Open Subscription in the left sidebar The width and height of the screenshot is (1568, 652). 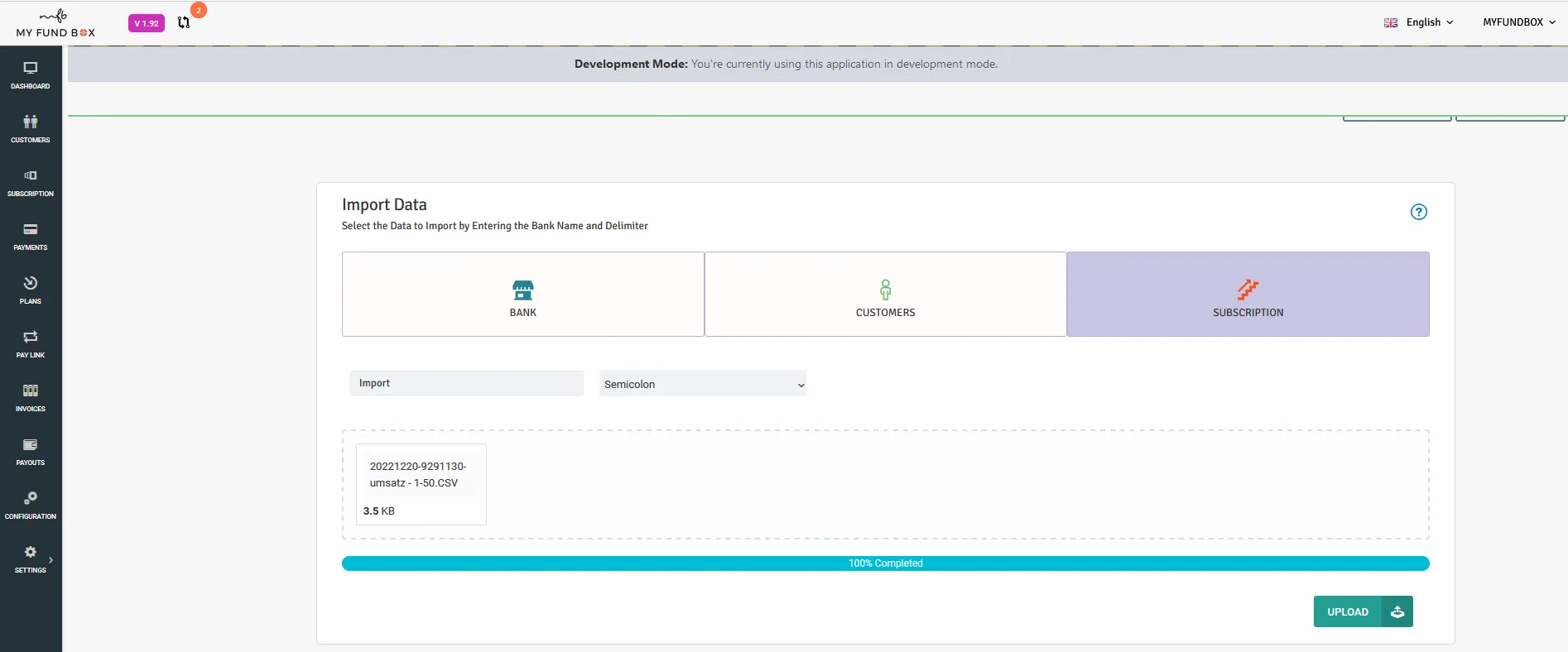click(31, 182)
